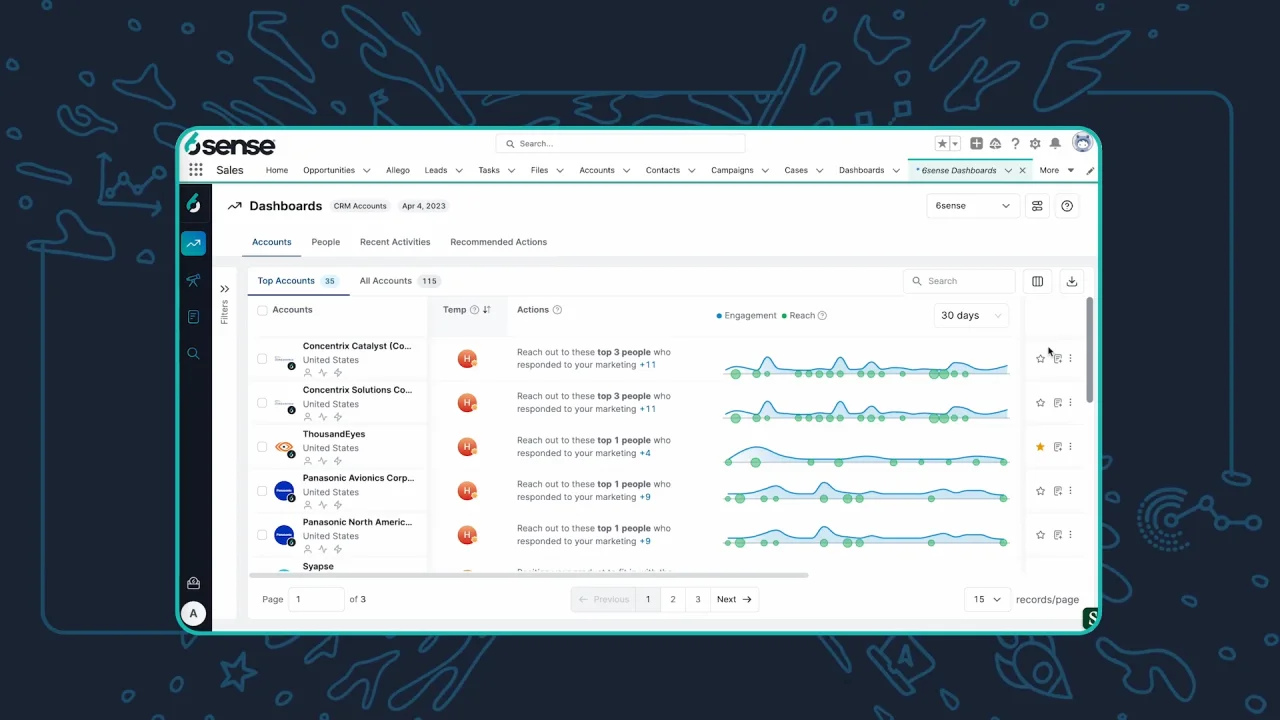Go to the Next page of results
The image size is (1280, 720).
tap(734, 600)
